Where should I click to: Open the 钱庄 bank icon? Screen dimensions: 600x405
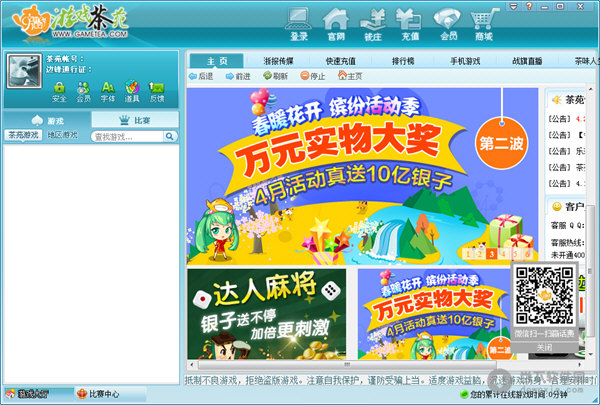click(373, 25)
